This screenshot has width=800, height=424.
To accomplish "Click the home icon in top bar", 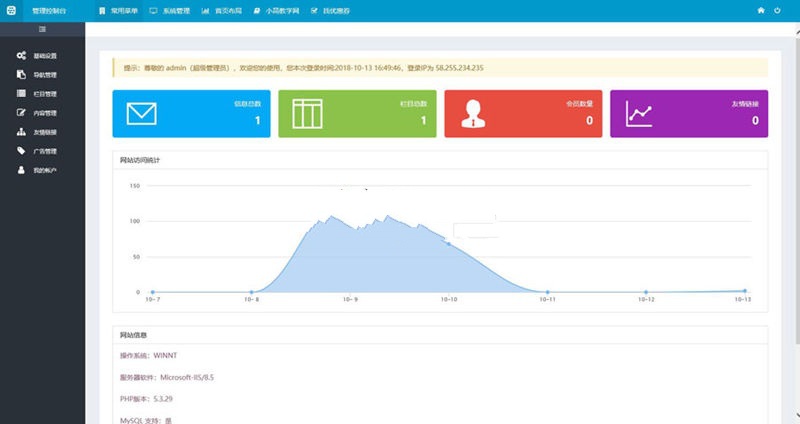I will pos(762,10).
